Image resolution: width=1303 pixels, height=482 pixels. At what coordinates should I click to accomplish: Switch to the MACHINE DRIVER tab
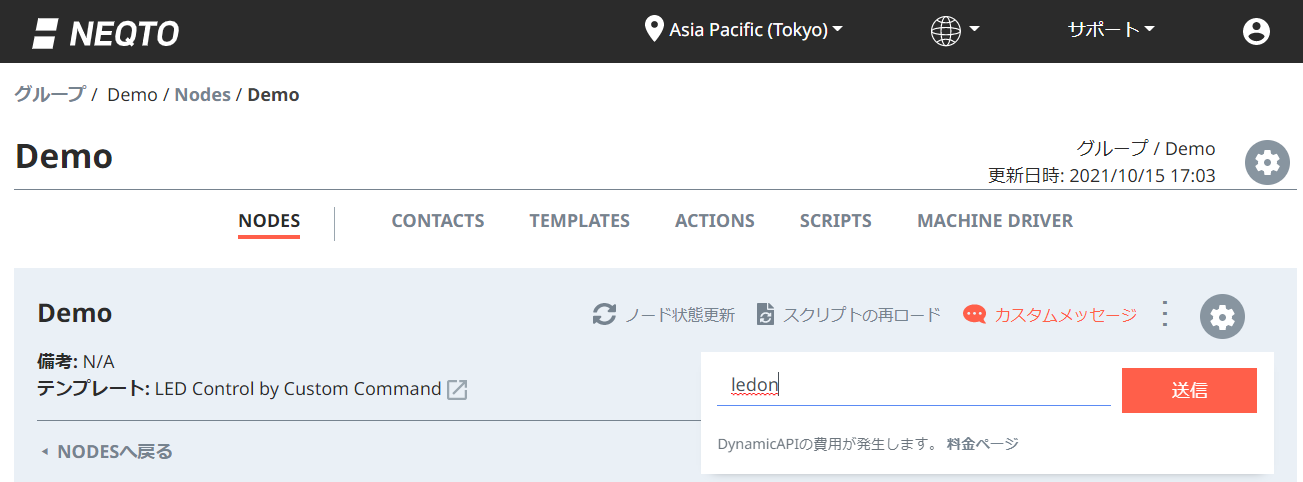pyautogui.click(x=995, y=221)
